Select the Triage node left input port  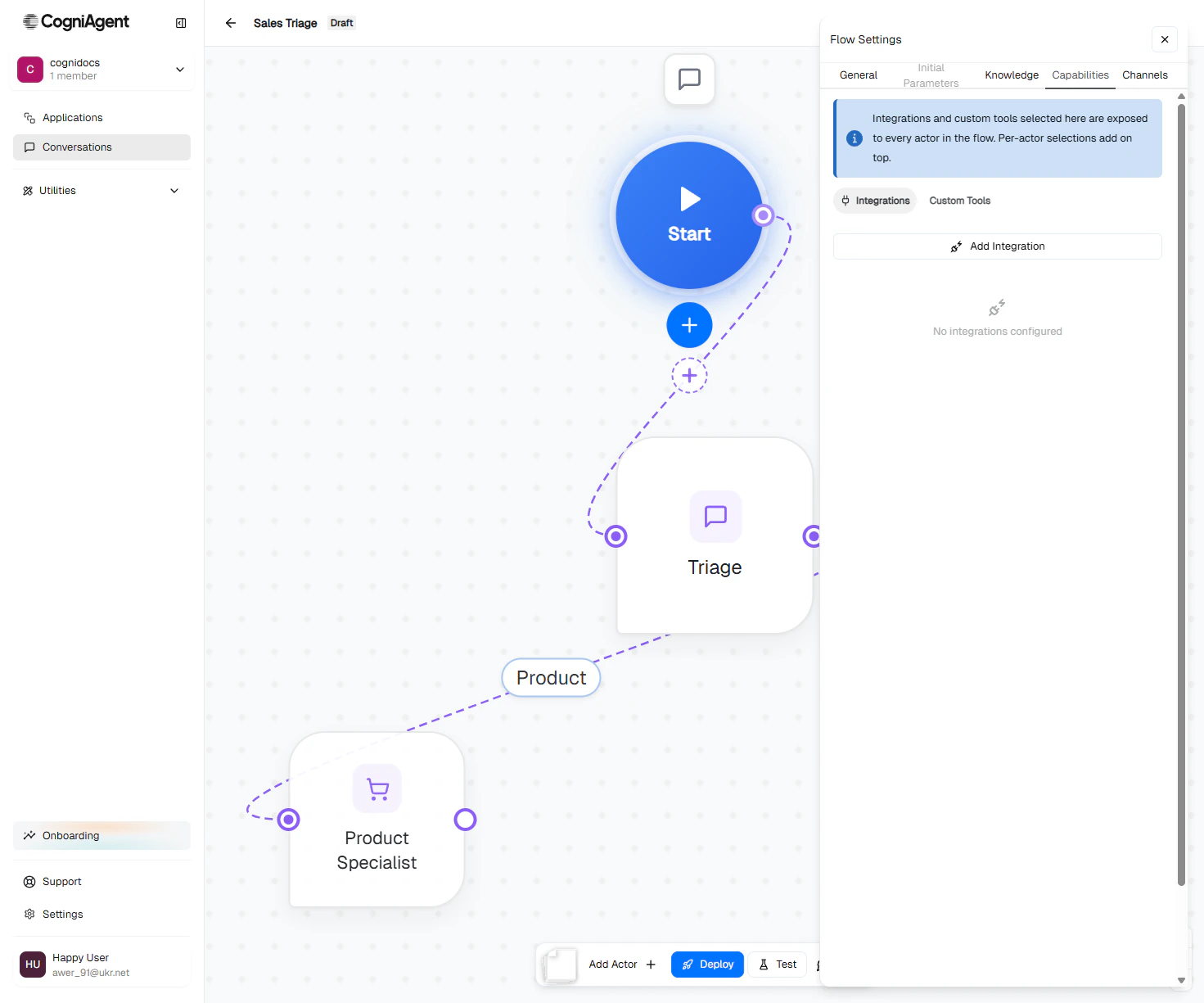616,536
